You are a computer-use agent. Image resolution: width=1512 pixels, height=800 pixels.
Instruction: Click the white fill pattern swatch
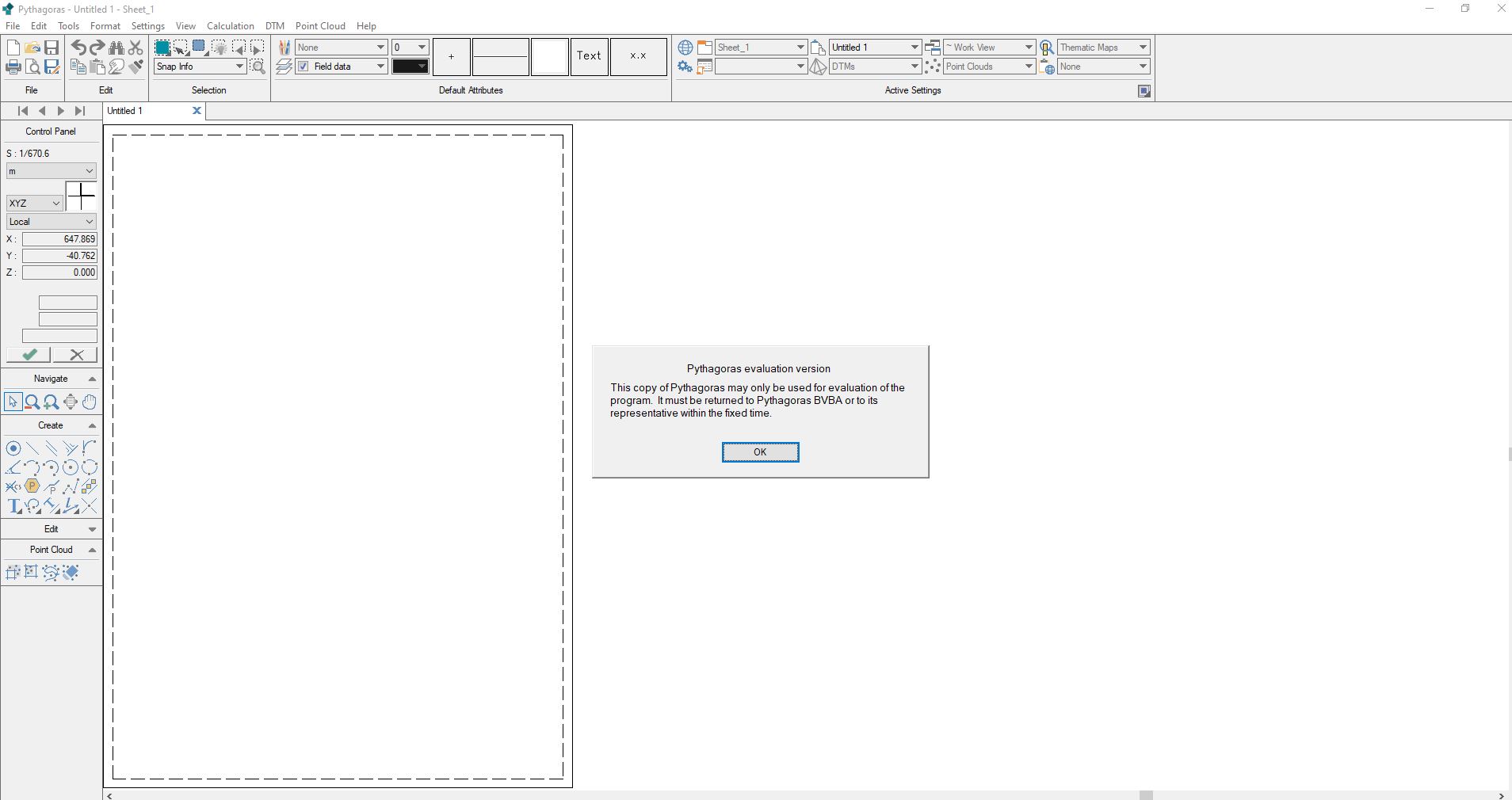coord(550,56)
